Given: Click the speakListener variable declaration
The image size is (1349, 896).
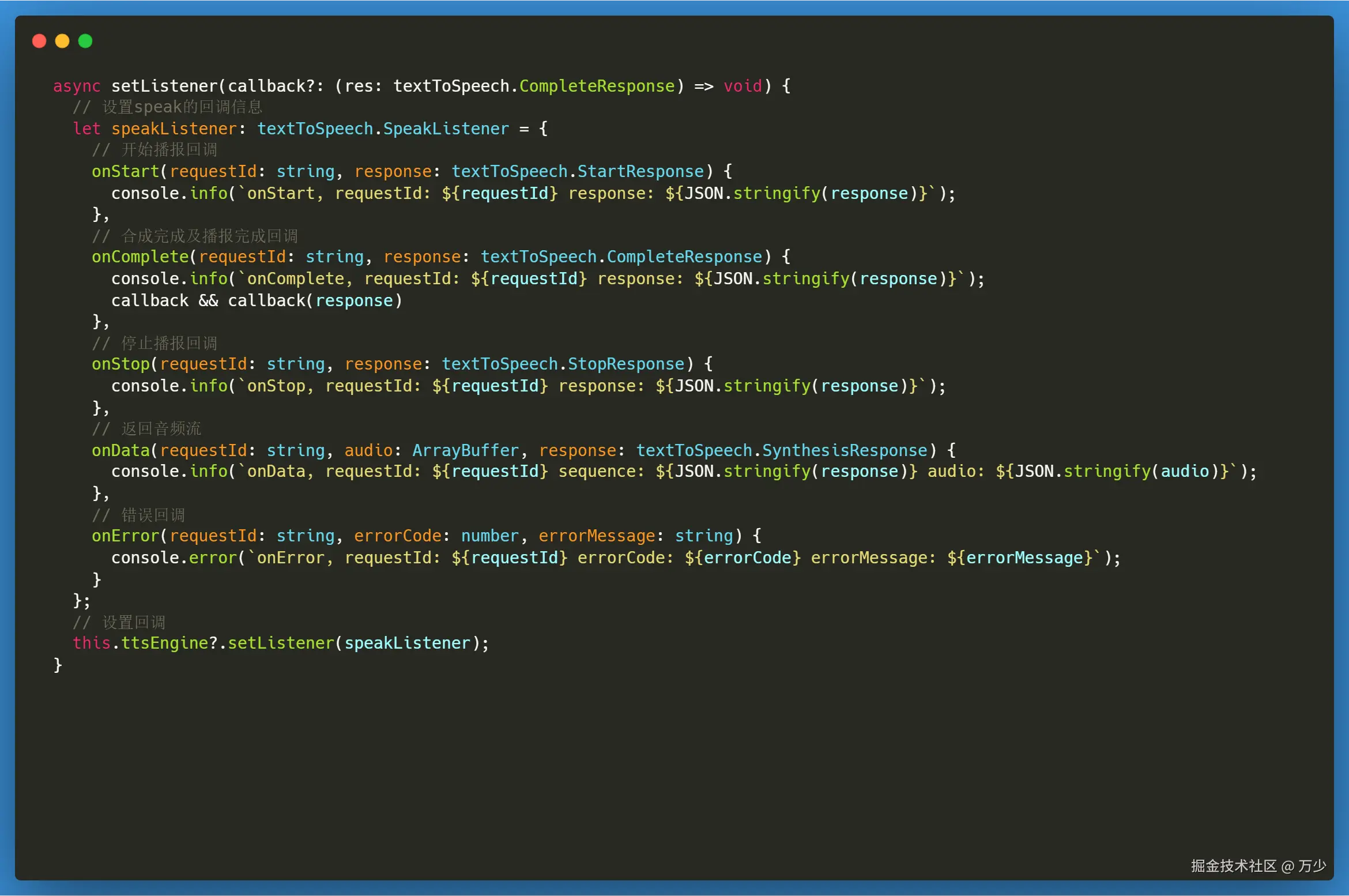Looking at the screenshot, I should pos(174,129).
